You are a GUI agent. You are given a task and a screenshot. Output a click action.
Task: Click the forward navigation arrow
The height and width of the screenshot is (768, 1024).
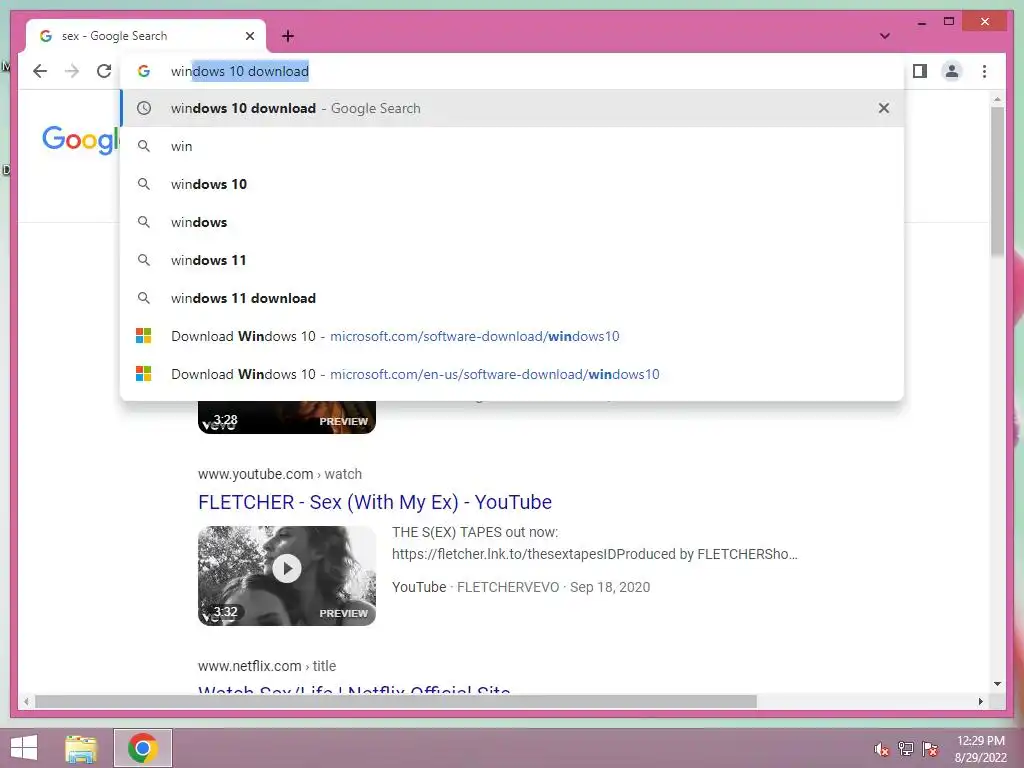[72, 71]
